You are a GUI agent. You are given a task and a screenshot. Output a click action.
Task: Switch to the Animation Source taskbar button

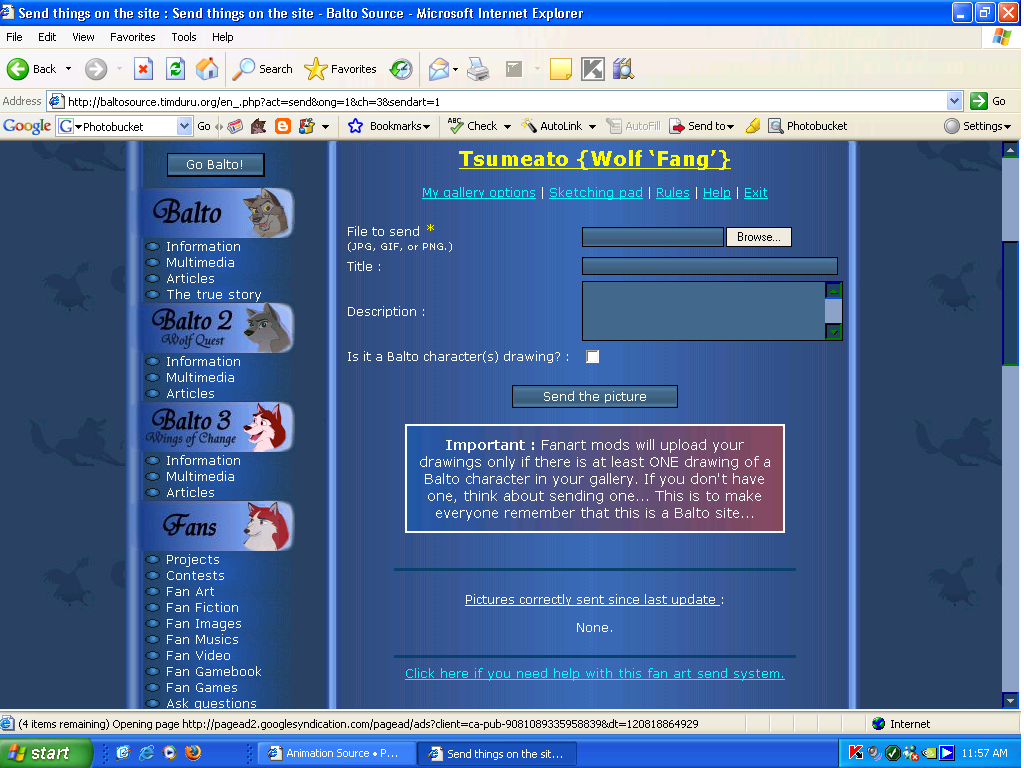click(336, 753)
